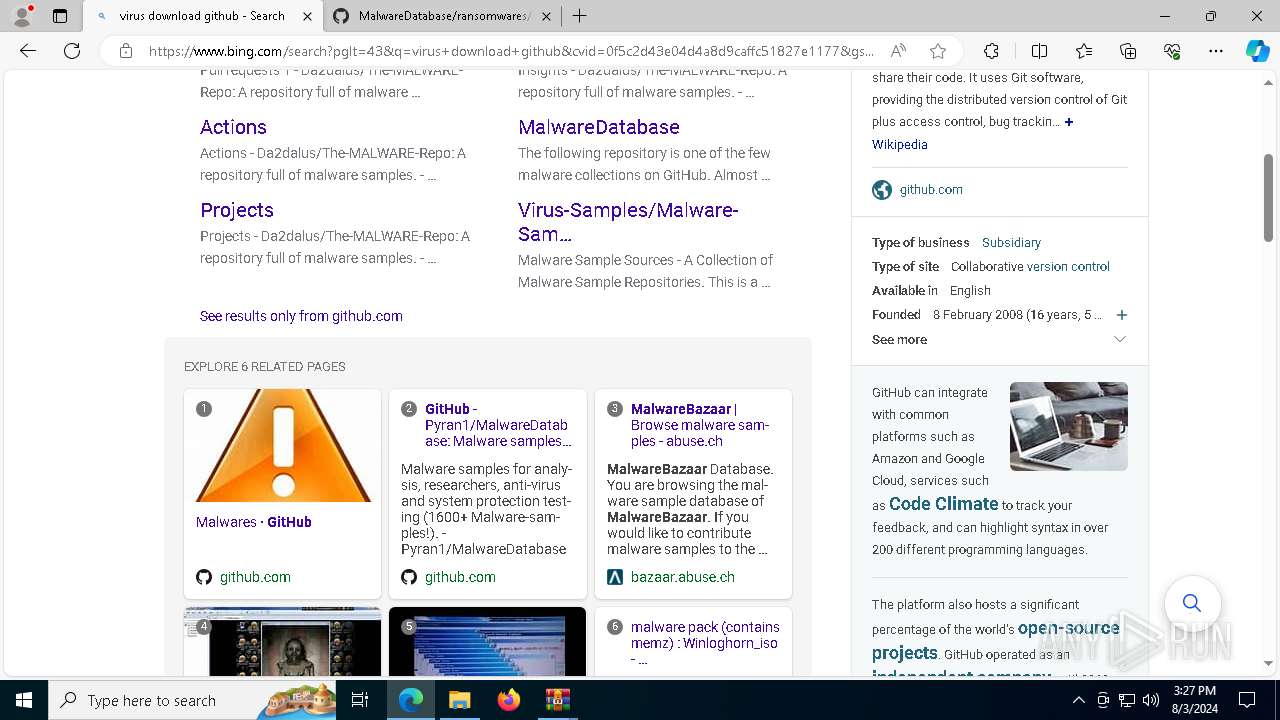This screenshot has width=1280, height=720.
Task: Open File Explorer from taskbar
Action: [x=459, y=700]
